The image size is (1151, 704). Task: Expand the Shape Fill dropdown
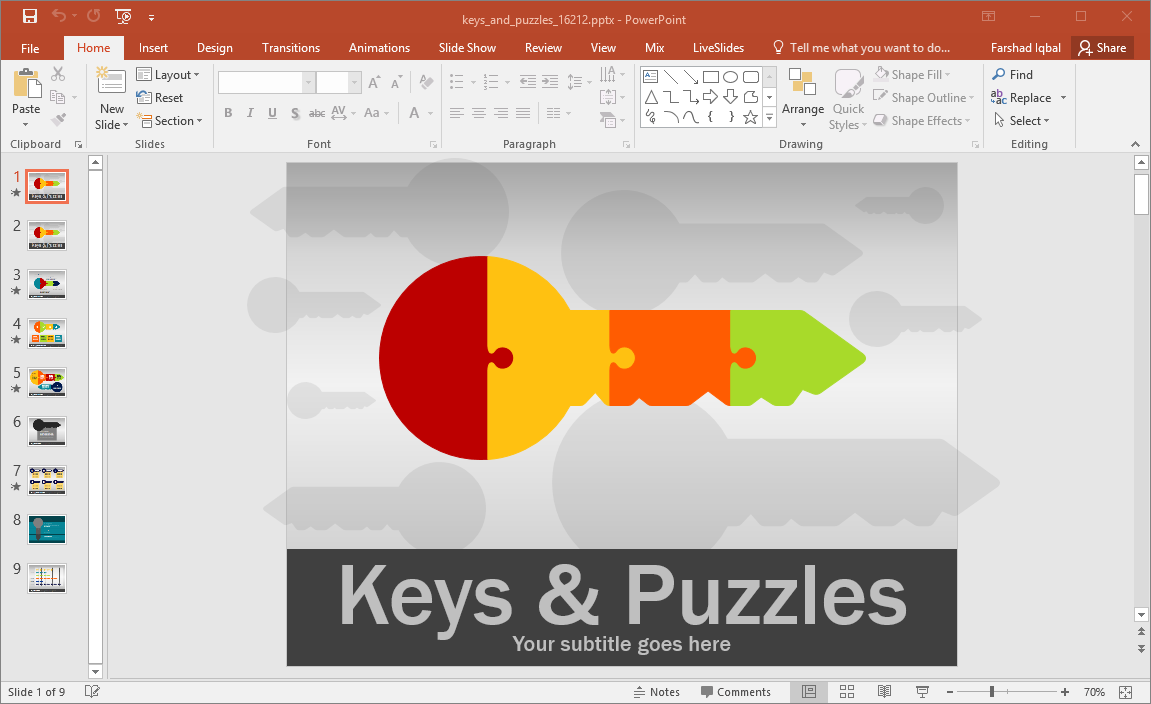click(912, 74)
